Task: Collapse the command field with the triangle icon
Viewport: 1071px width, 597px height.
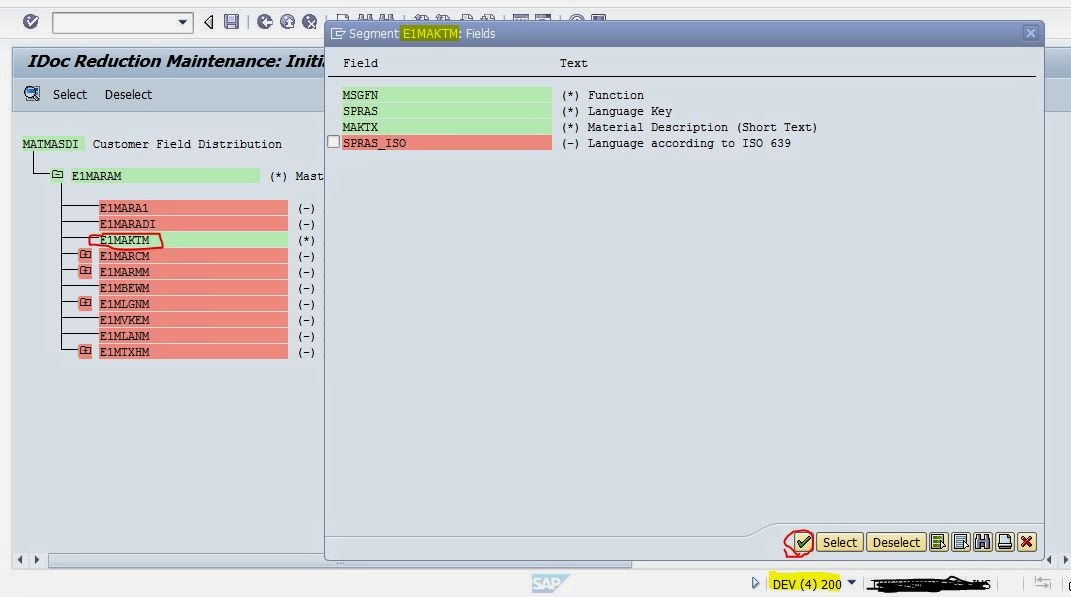Action: click(208, 23)
